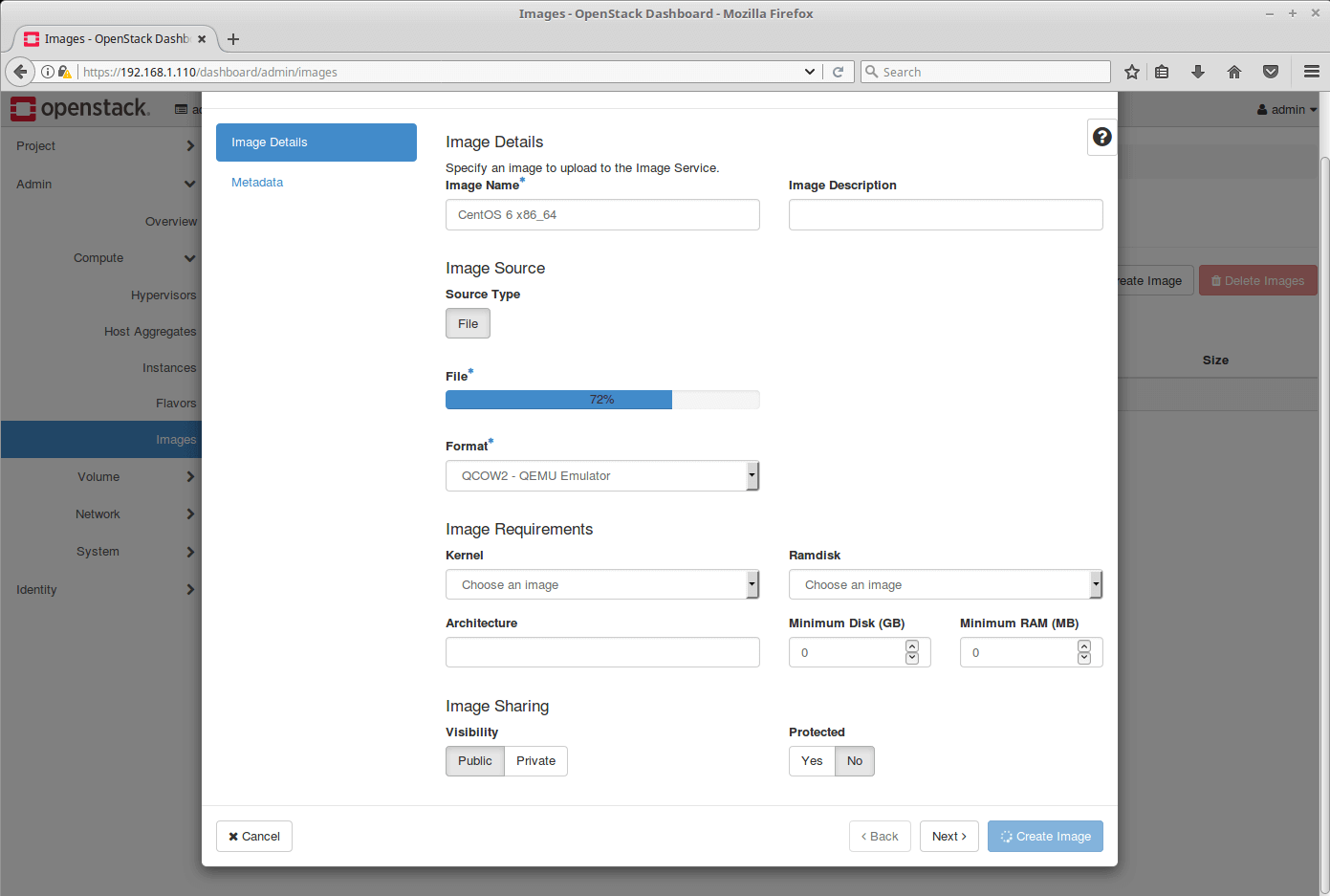
Task: Open the bookmarks list icon
Action: click(1162, 72)
